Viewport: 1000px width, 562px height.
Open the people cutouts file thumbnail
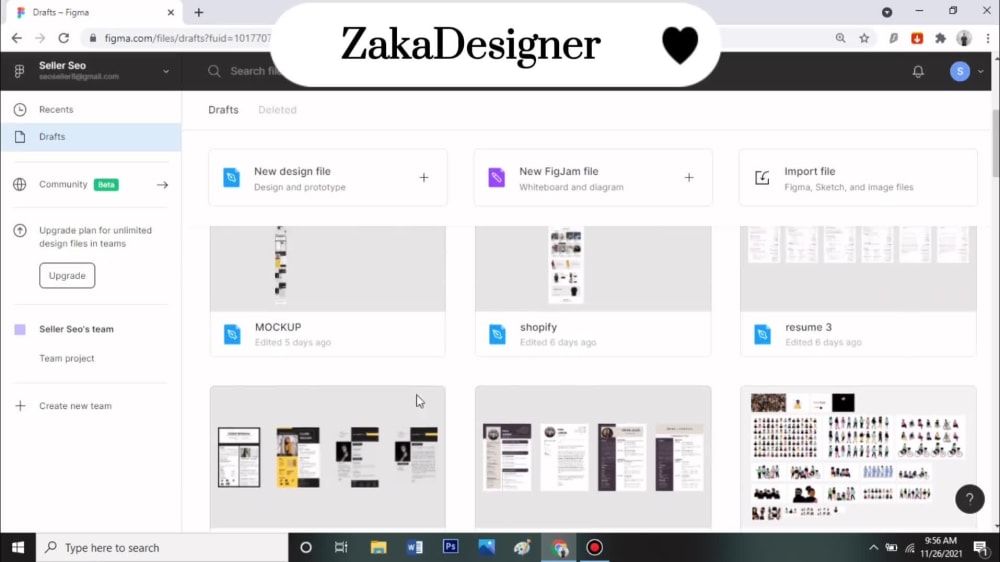(x=858, y=457)
